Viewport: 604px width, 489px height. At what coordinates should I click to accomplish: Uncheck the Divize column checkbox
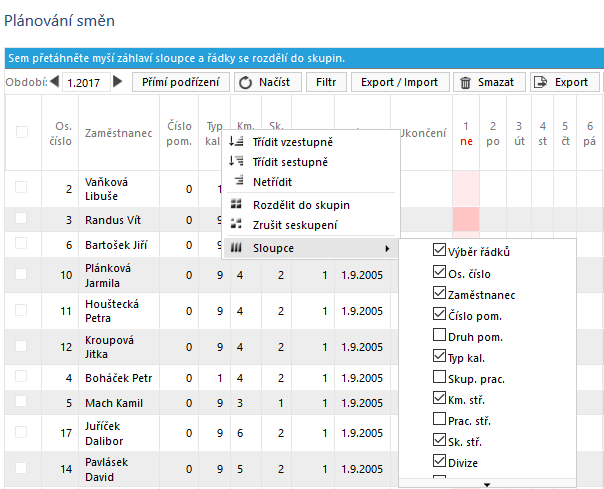click(x=439, y=460)
